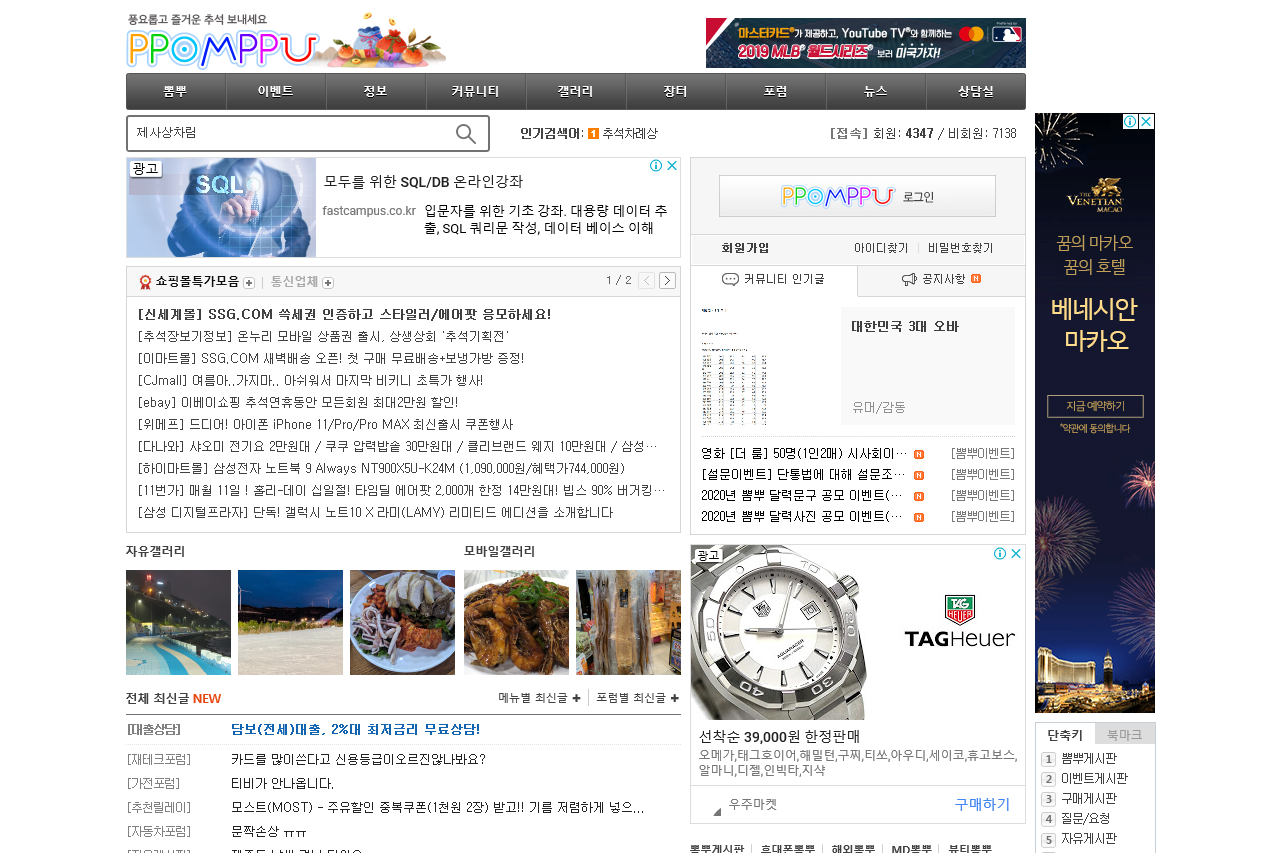
Task: Click the search magnifier icon
Action: tap(466, 134)
